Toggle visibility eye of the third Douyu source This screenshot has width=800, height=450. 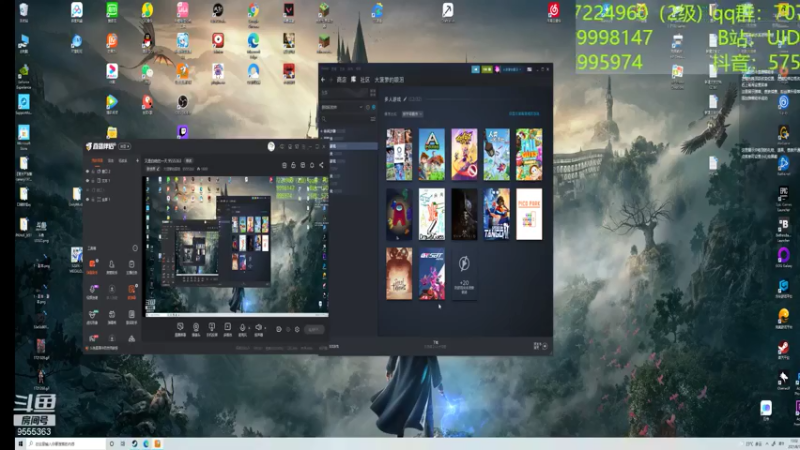[88, 190]
